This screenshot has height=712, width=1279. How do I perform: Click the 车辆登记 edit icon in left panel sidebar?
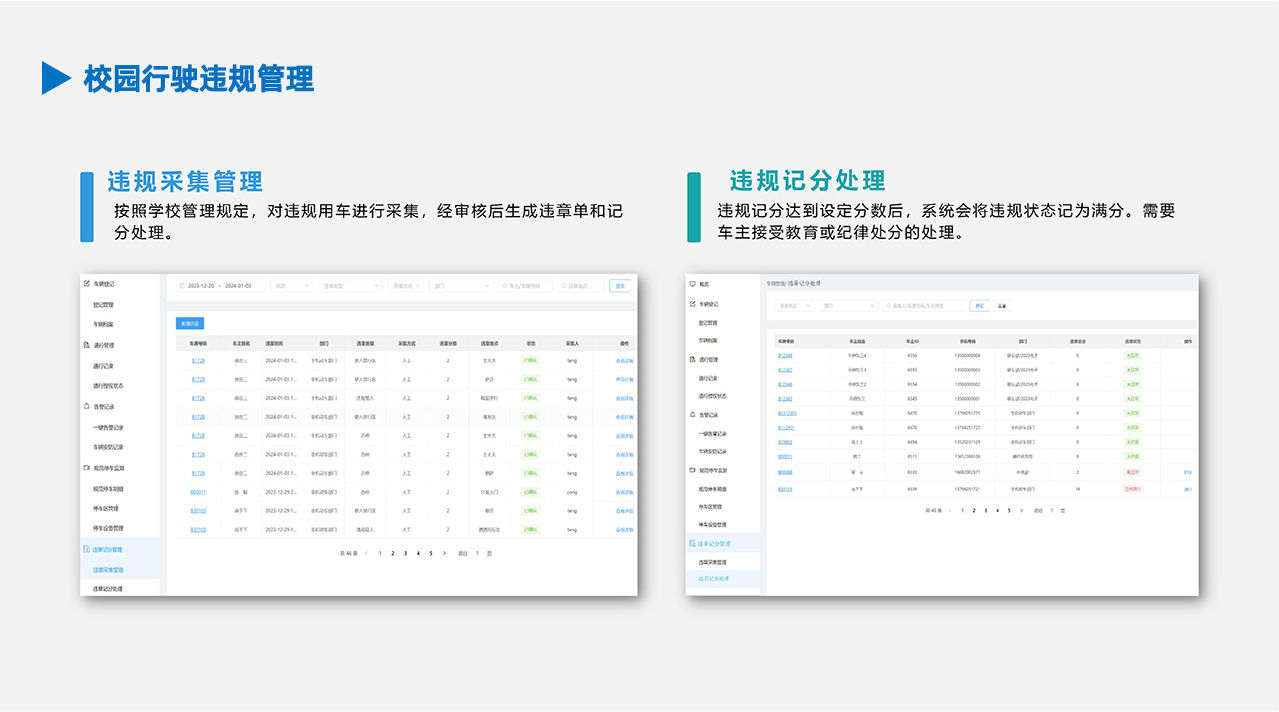click(x=87, y=284)
